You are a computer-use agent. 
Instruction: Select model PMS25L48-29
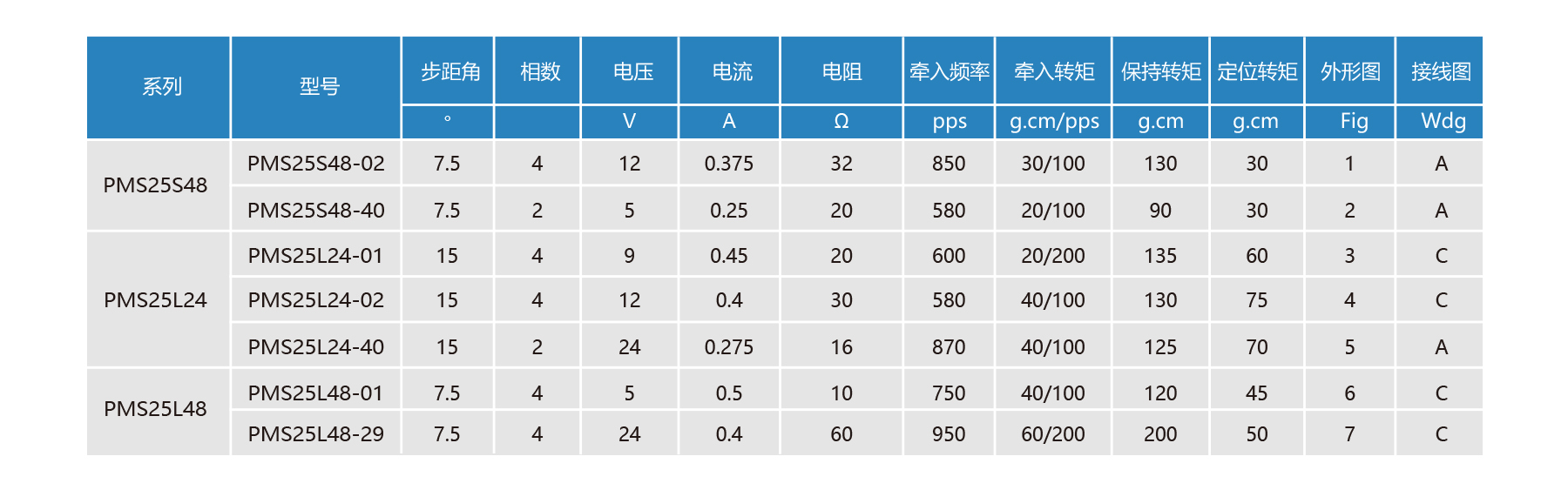pyautogui.click(x=315, y=434)
